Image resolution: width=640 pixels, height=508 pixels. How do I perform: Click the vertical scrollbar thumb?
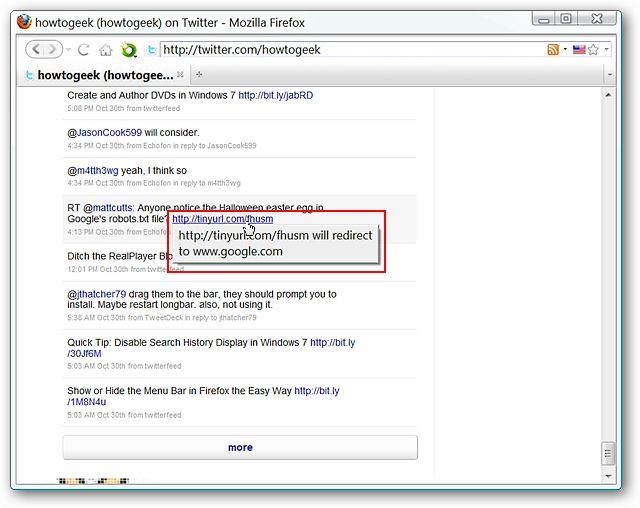[x=608, y=453]
